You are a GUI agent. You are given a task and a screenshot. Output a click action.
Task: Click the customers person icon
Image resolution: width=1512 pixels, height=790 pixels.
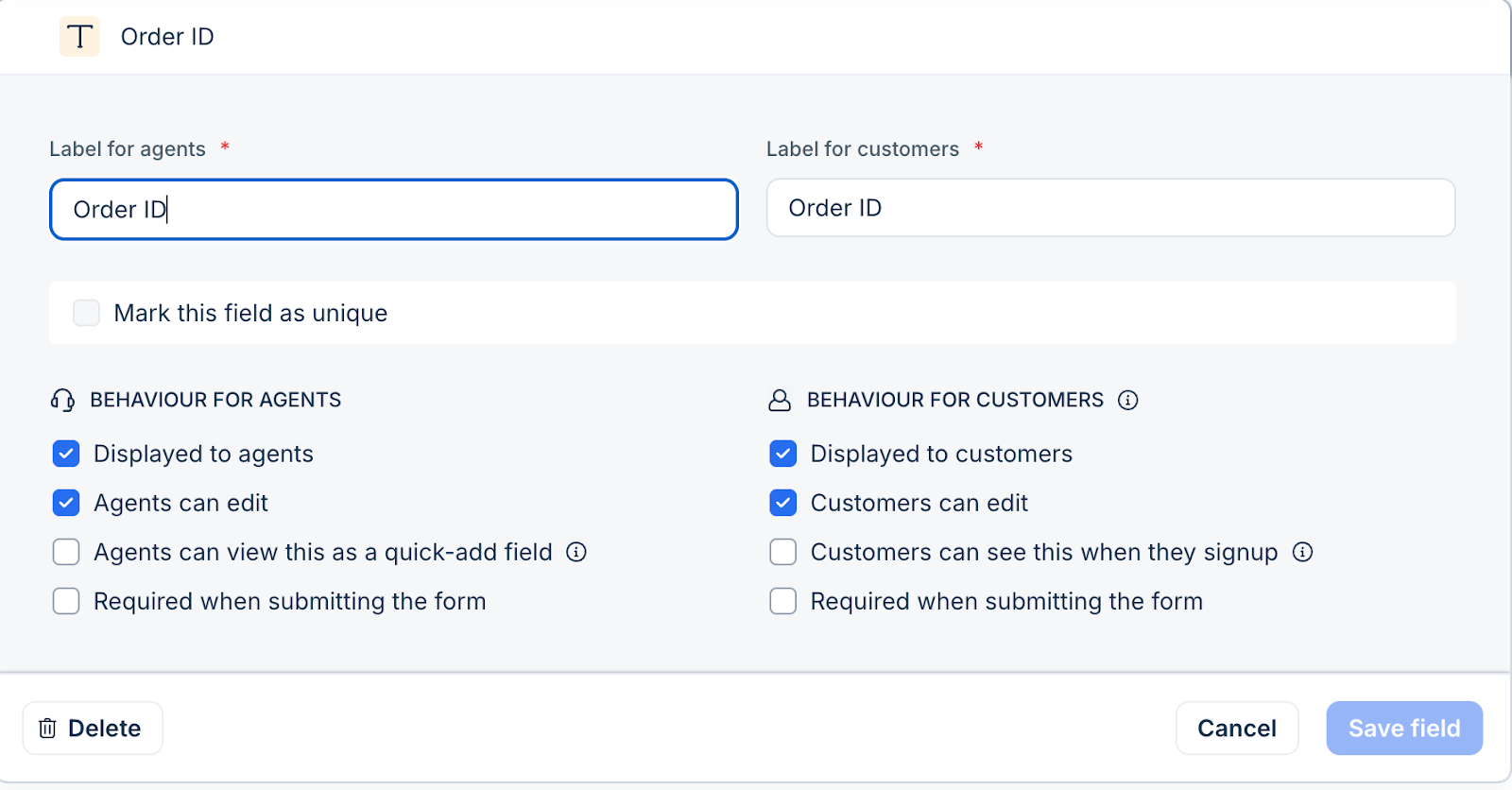click(780, 401)
